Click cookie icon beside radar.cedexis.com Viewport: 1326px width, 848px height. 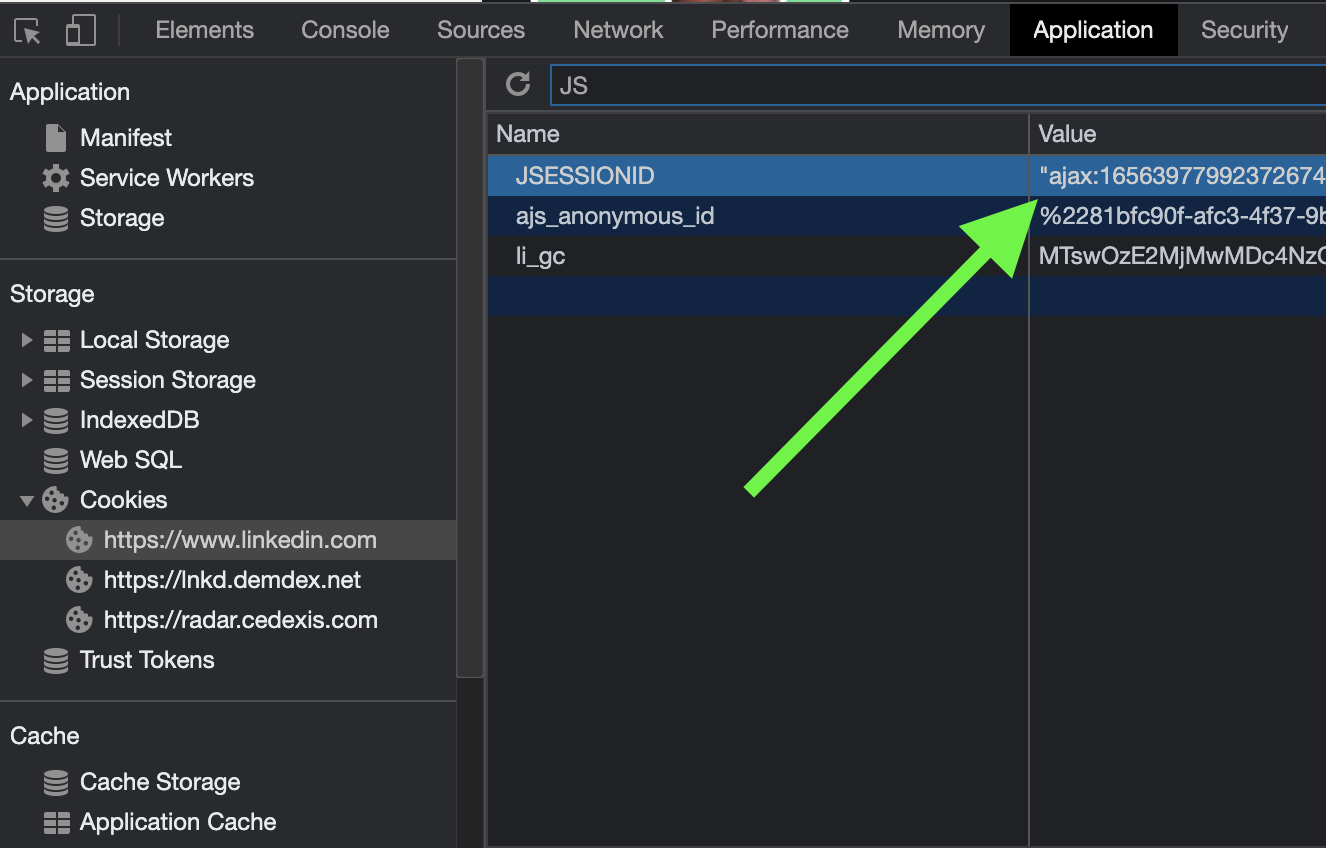click(x=79, y=620)
